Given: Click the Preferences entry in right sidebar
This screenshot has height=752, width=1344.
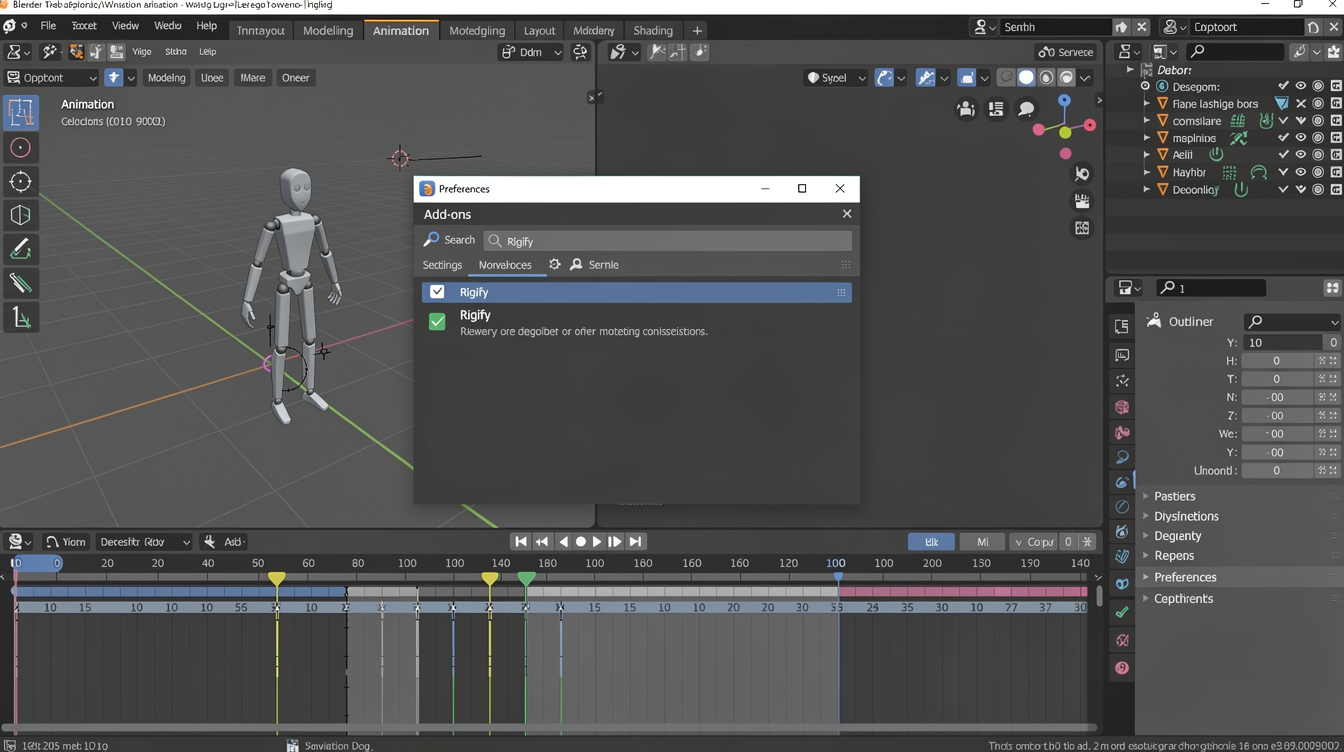Looking at the screenshot, I should point(1185,577).
